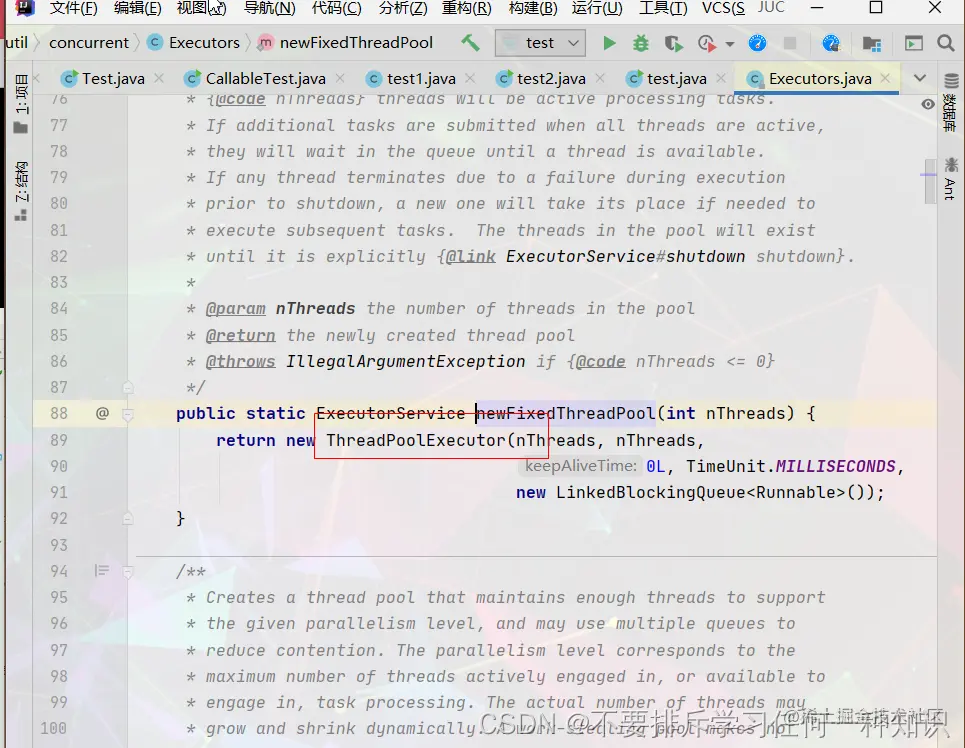
Task: Run with coverage shield icon
Action: click(673, 43)
